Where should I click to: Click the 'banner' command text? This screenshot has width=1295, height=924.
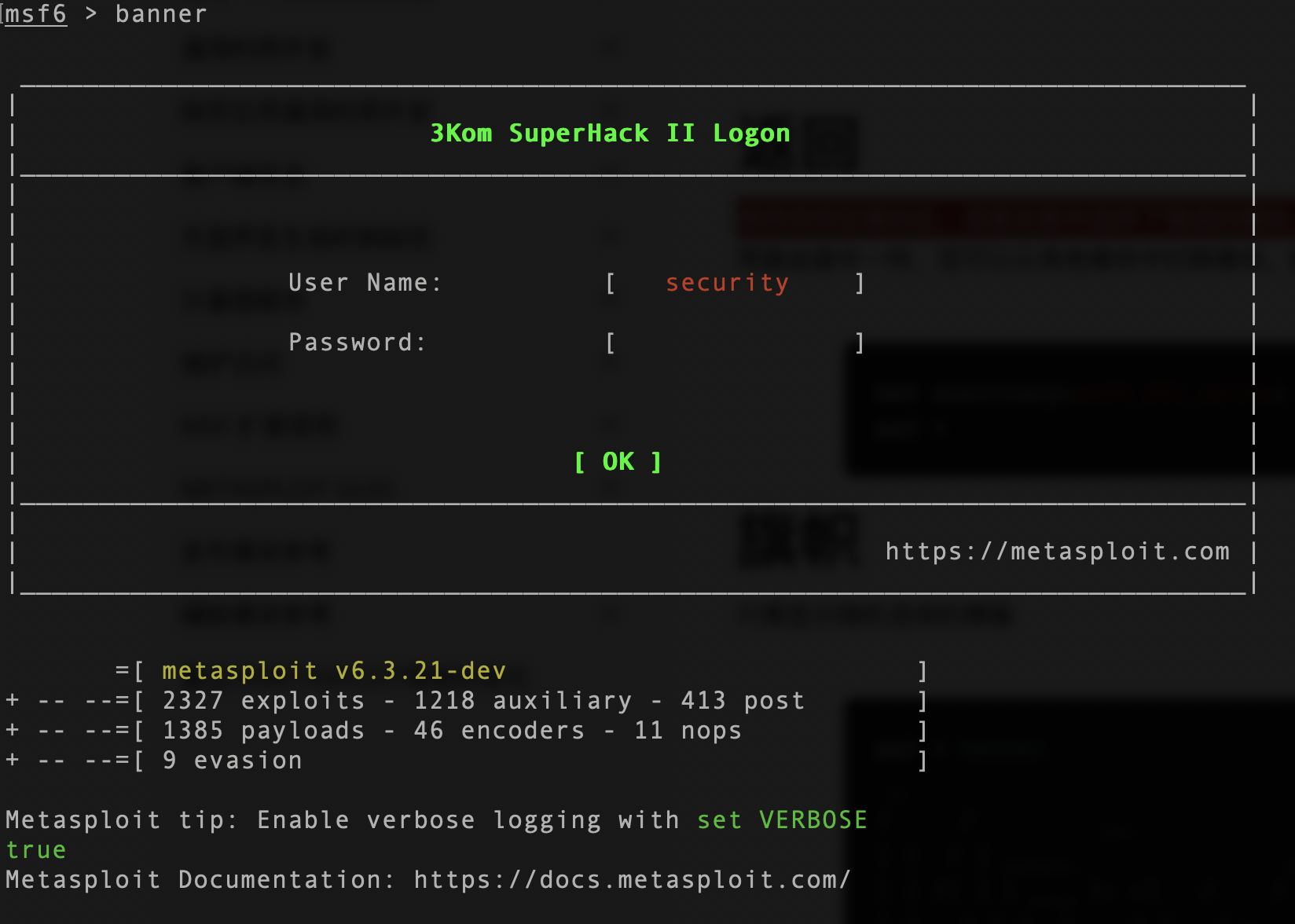click(161, 14)
